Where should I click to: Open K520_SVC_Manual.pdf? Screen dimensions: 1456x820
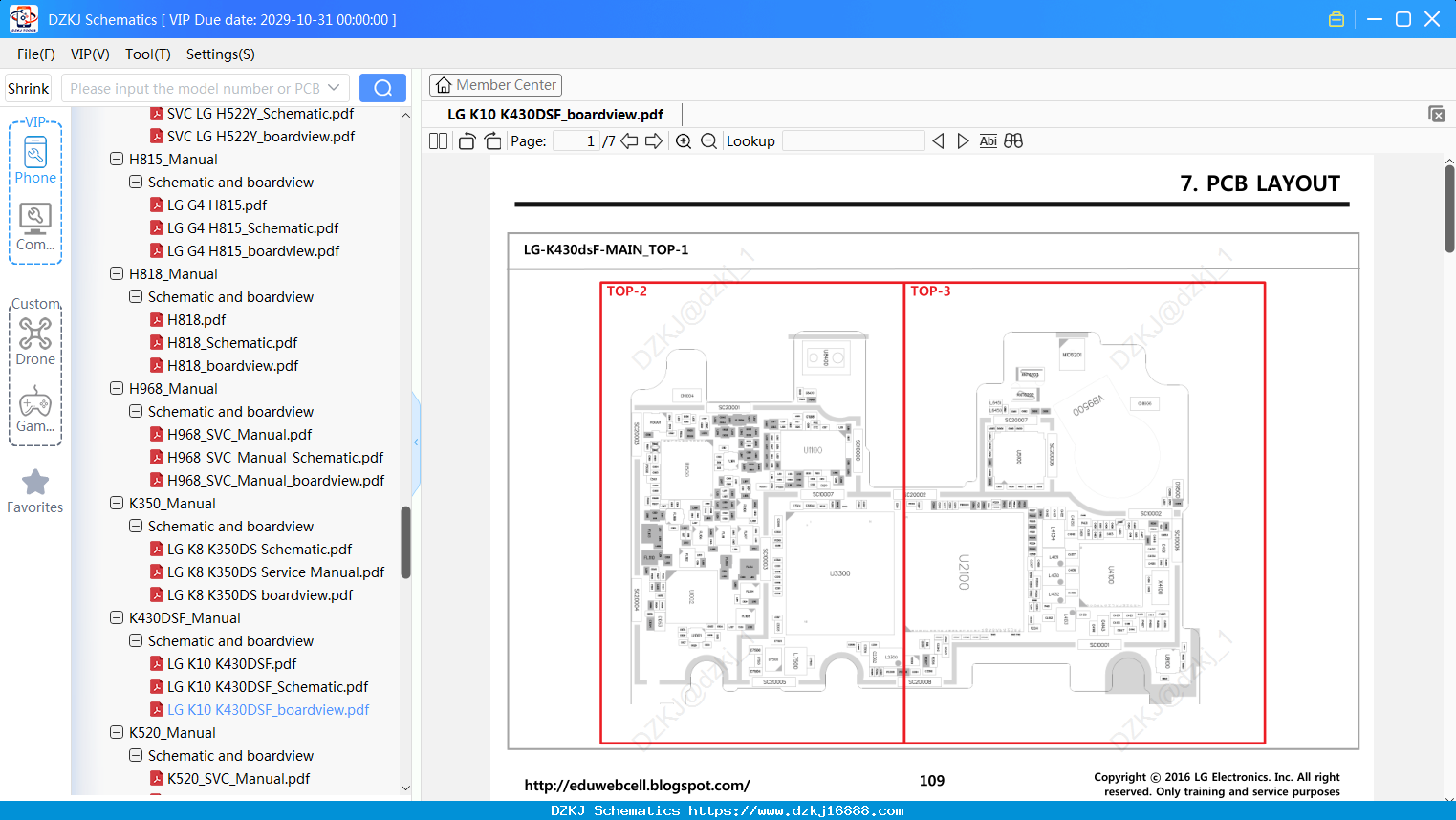coord(238,778)
